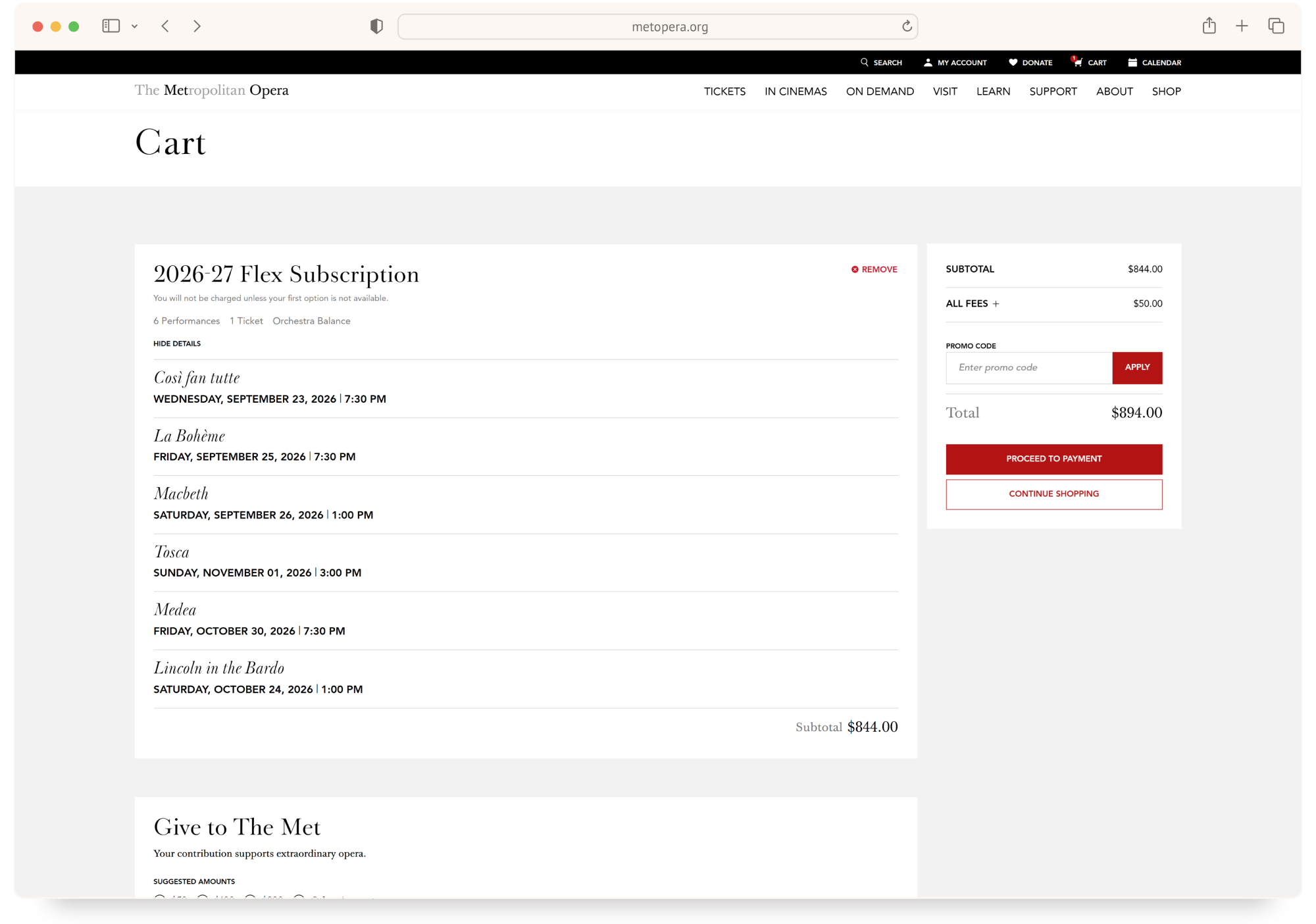
Task: Click the metopera.org address bar
Action: (658, 27)
